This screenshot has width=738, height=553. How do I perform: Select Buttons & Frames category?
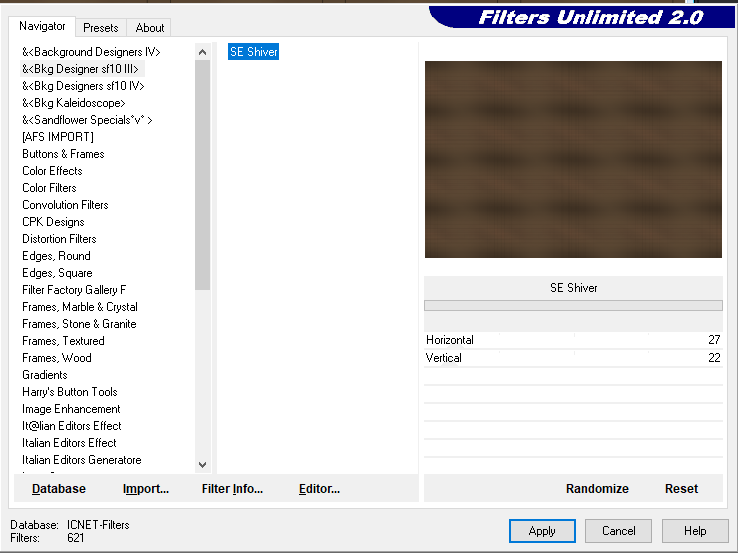pyautogui.click(x=63, y=154)
